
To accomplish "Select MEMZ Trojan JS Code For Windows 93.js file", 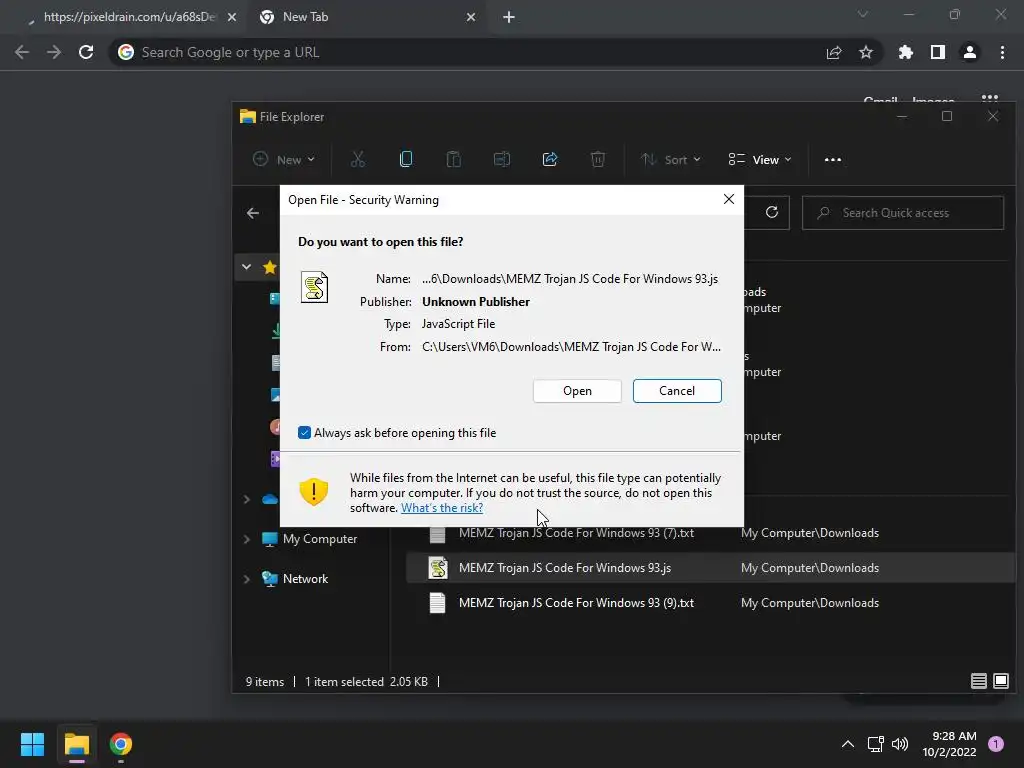I will 711,568.
